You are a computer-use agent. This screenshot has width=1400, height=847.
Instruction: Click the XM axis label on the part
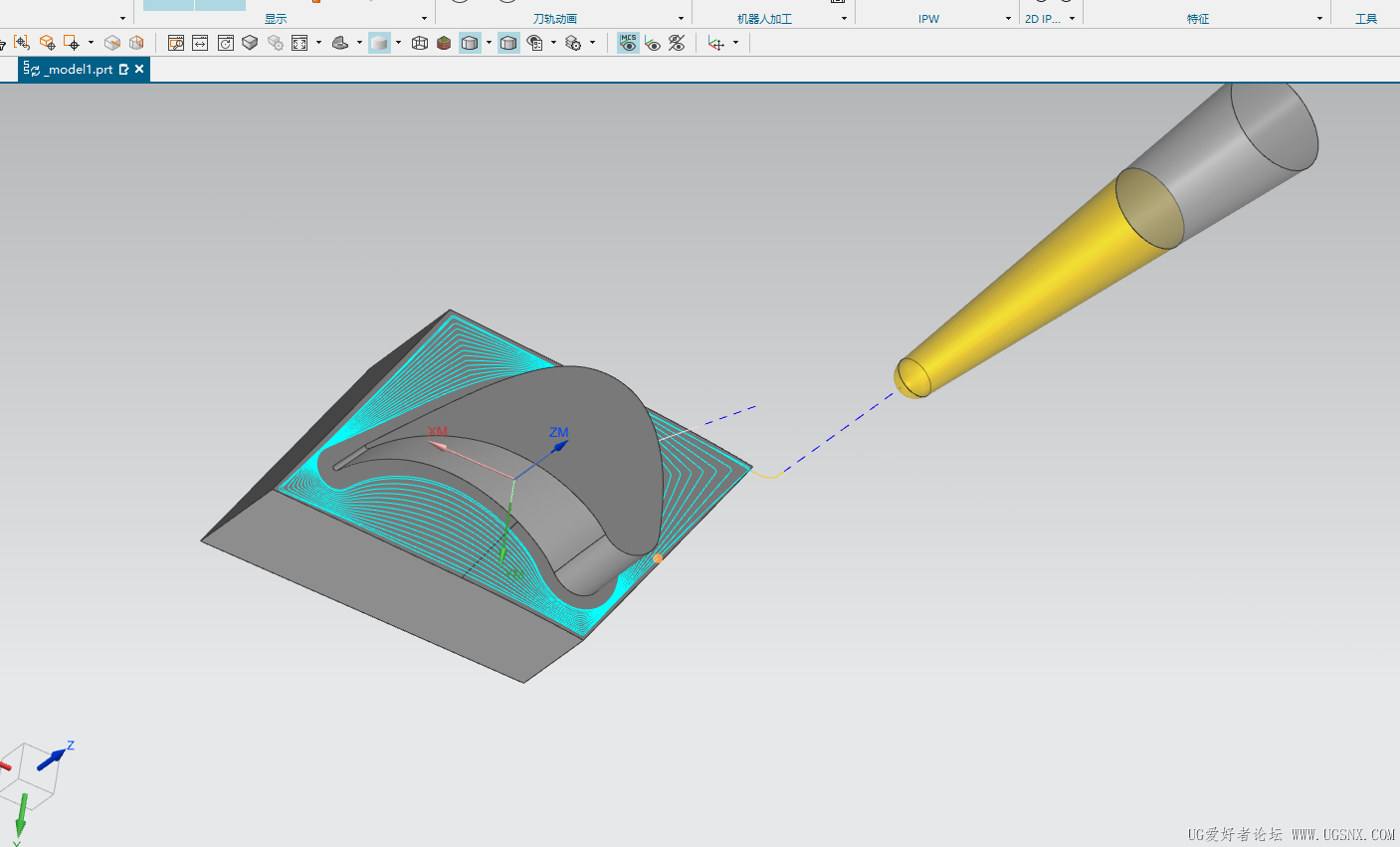(x=438, y=431)
